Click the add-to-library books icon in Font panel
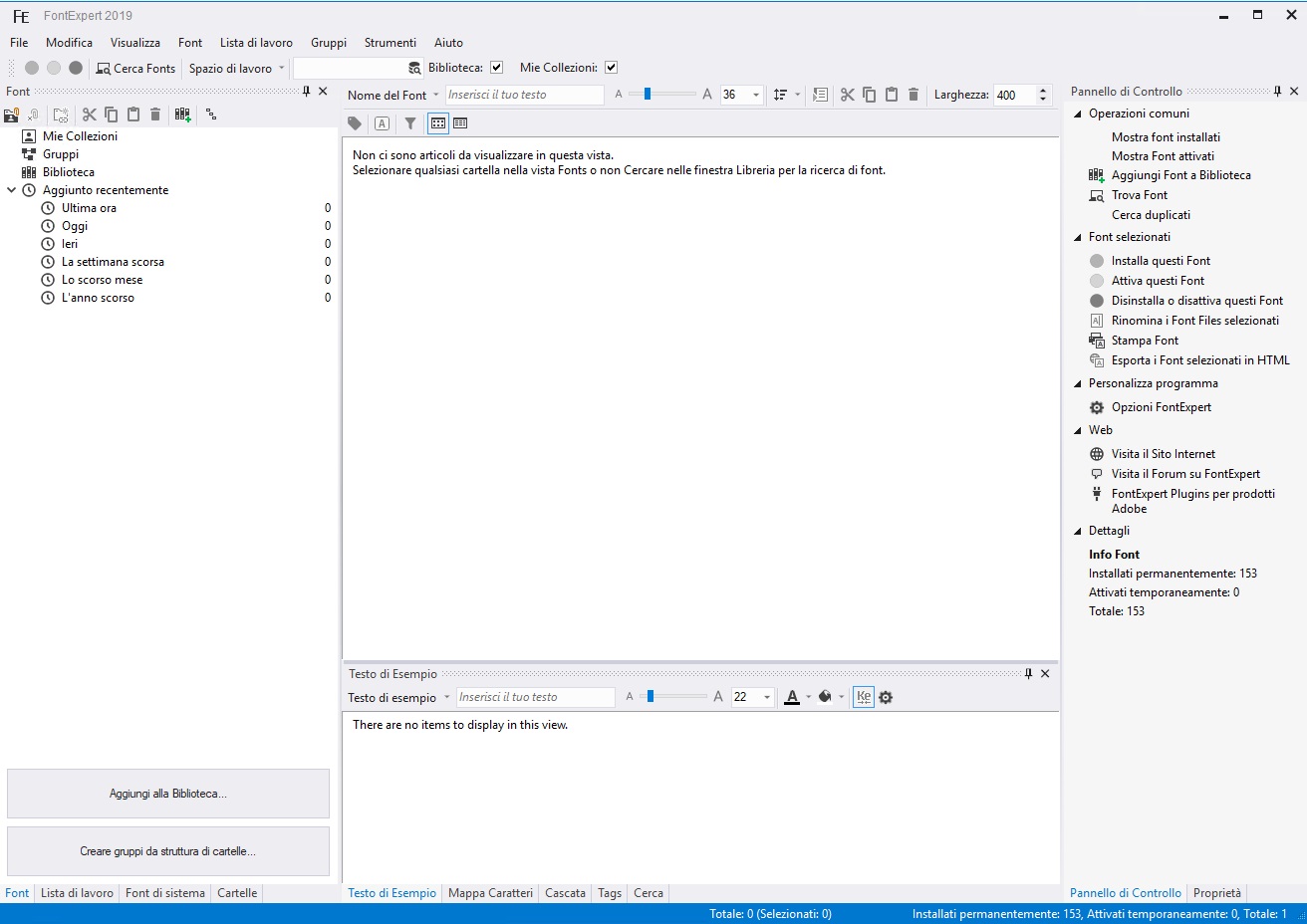Viewport: 1307px width, 924px height. click(x=182, y=115)
